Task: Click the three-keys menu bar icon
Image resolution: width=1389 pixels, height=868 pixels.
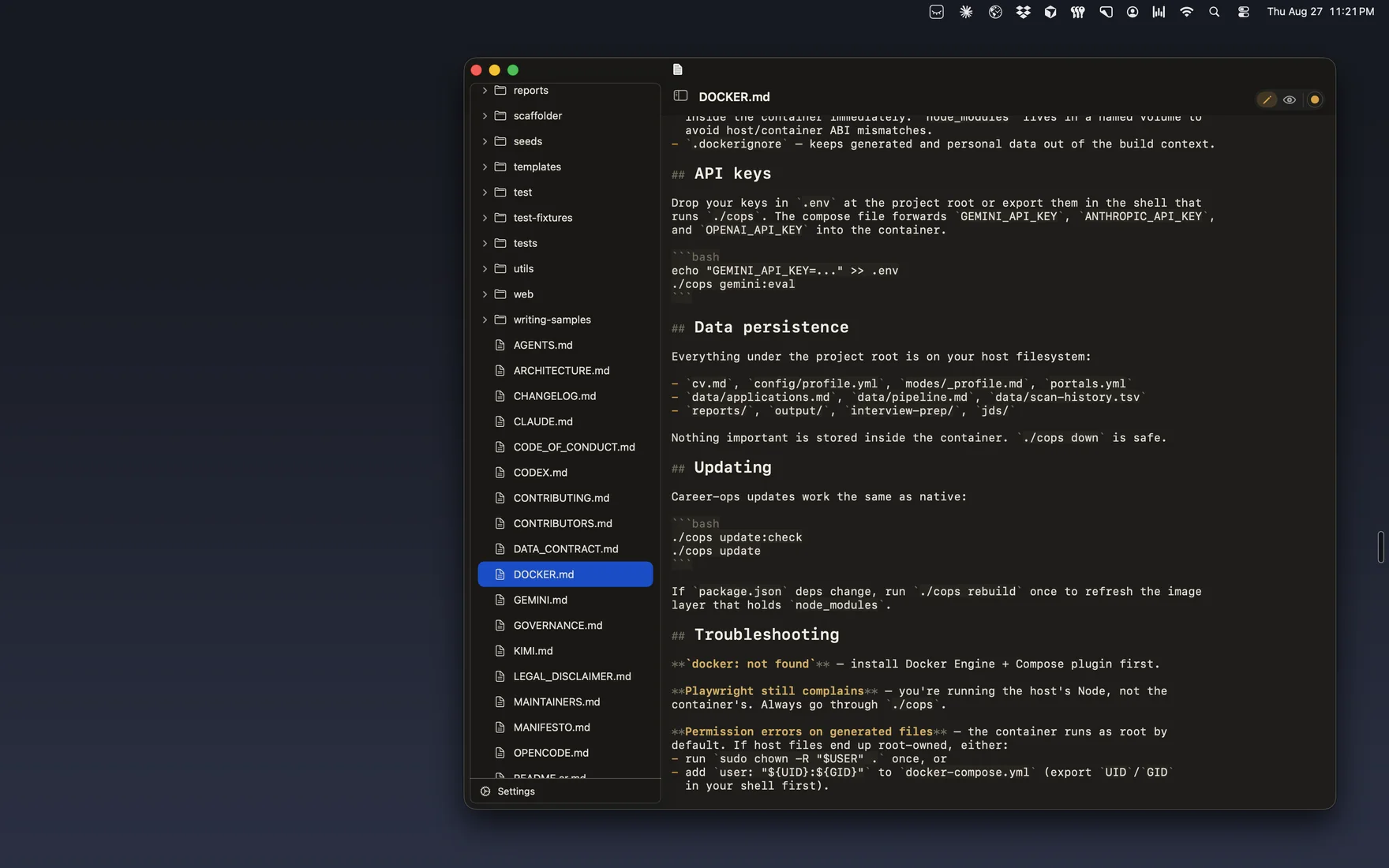Action: coord(1077,12)
